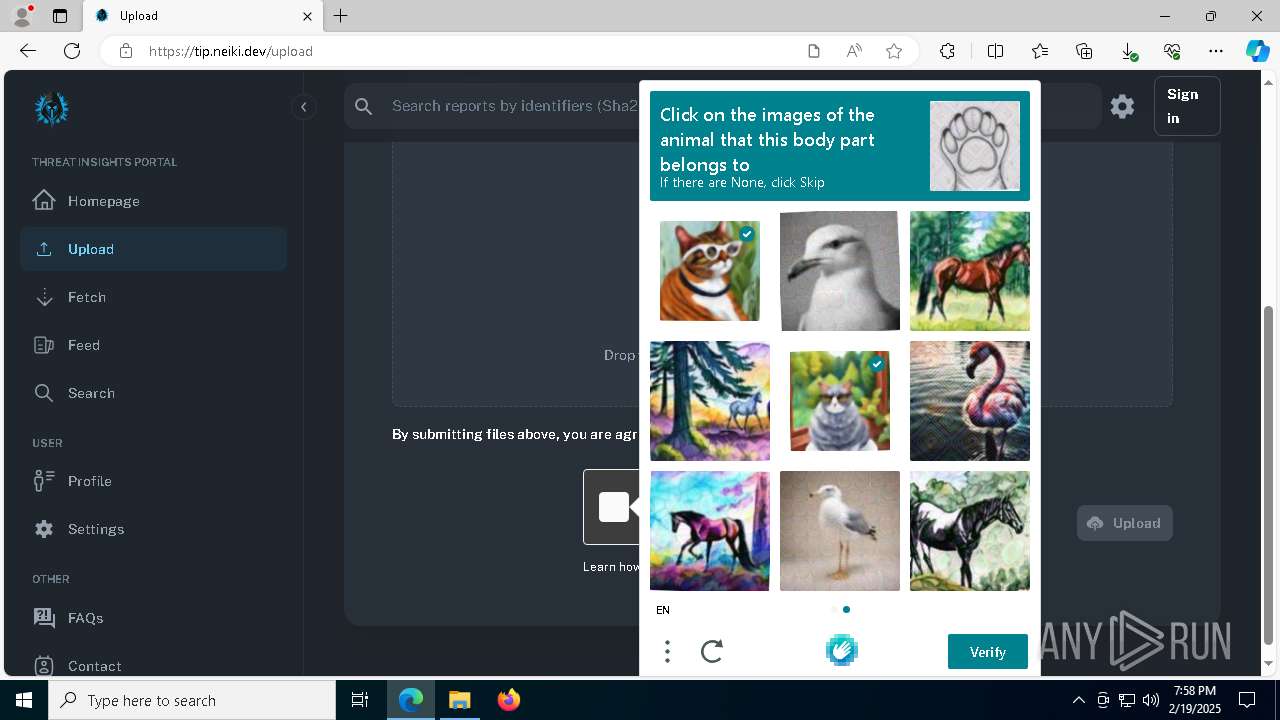This screenshot has height=720, width=1280.
Task: Select the brown horse in forest image
Action: tap(970, 271)
